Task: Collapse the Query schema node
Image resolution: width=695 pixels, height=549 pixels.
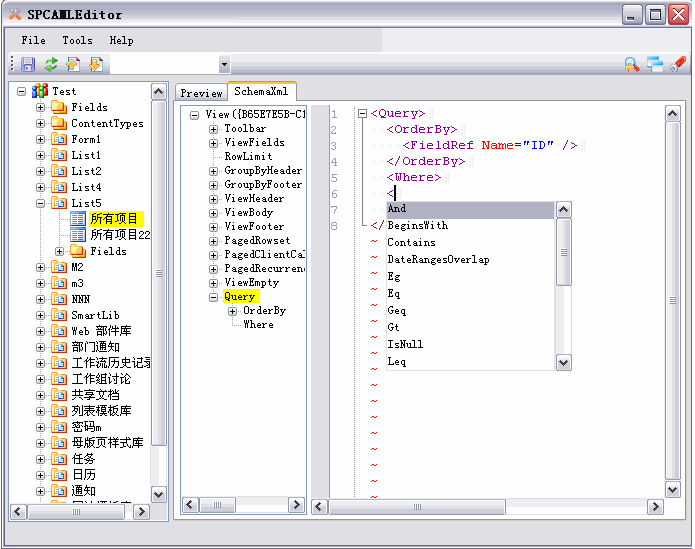Action: click(213, 297)
